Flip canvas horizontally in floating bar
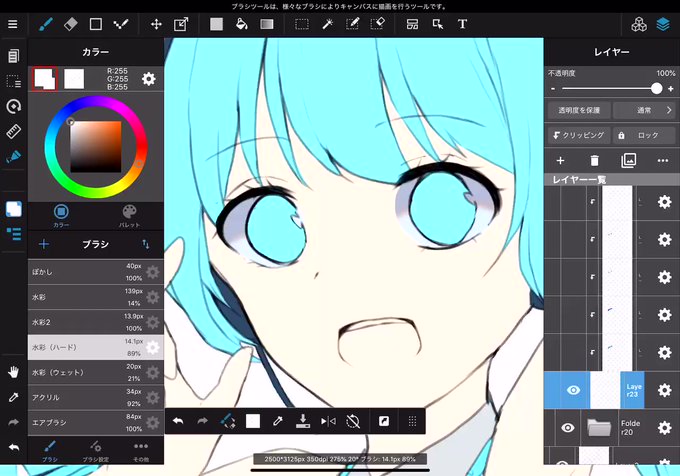This screenshot has width=680, height=476. (x=328, y=421)
